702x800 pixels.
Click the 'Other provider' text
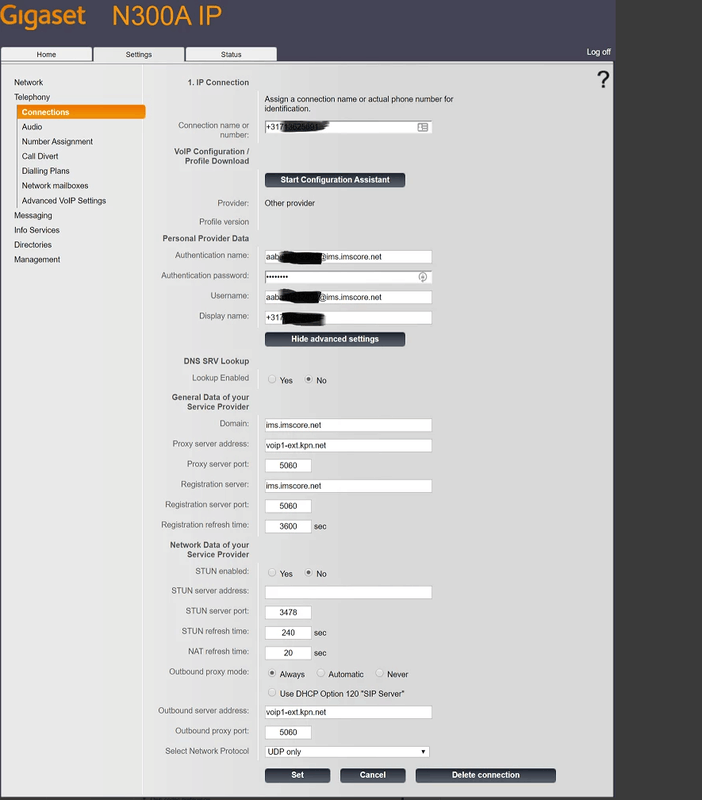(x=289, y=203)
